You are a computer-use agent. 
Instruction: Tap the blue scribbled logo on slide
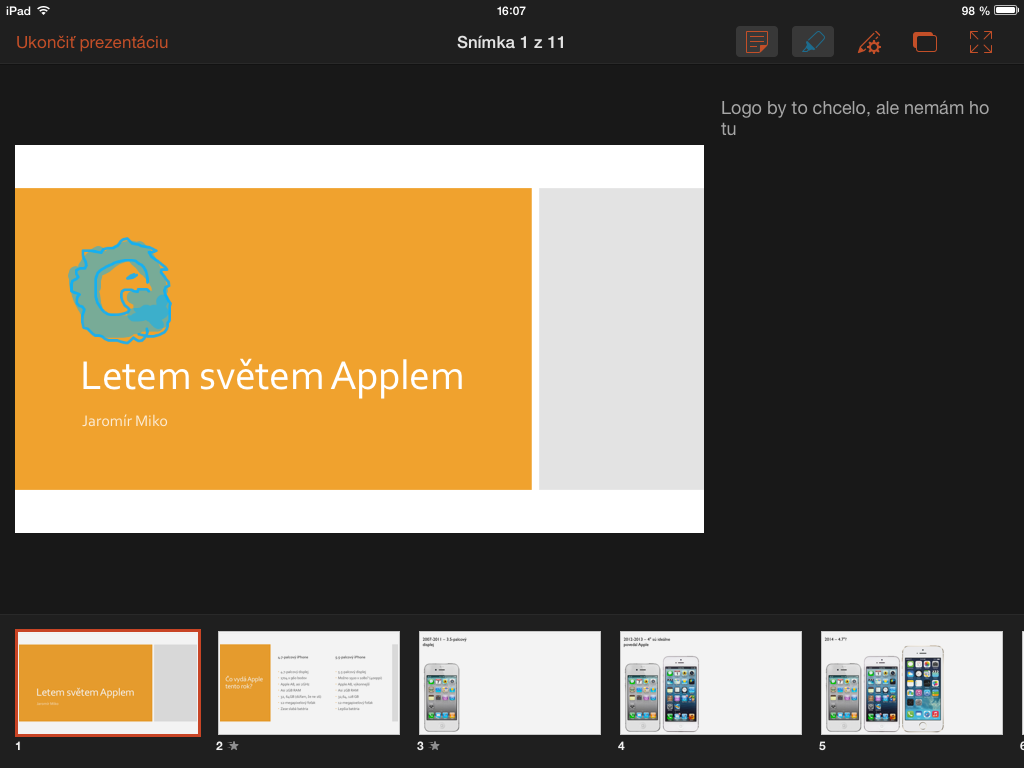(x=119, y=287)
